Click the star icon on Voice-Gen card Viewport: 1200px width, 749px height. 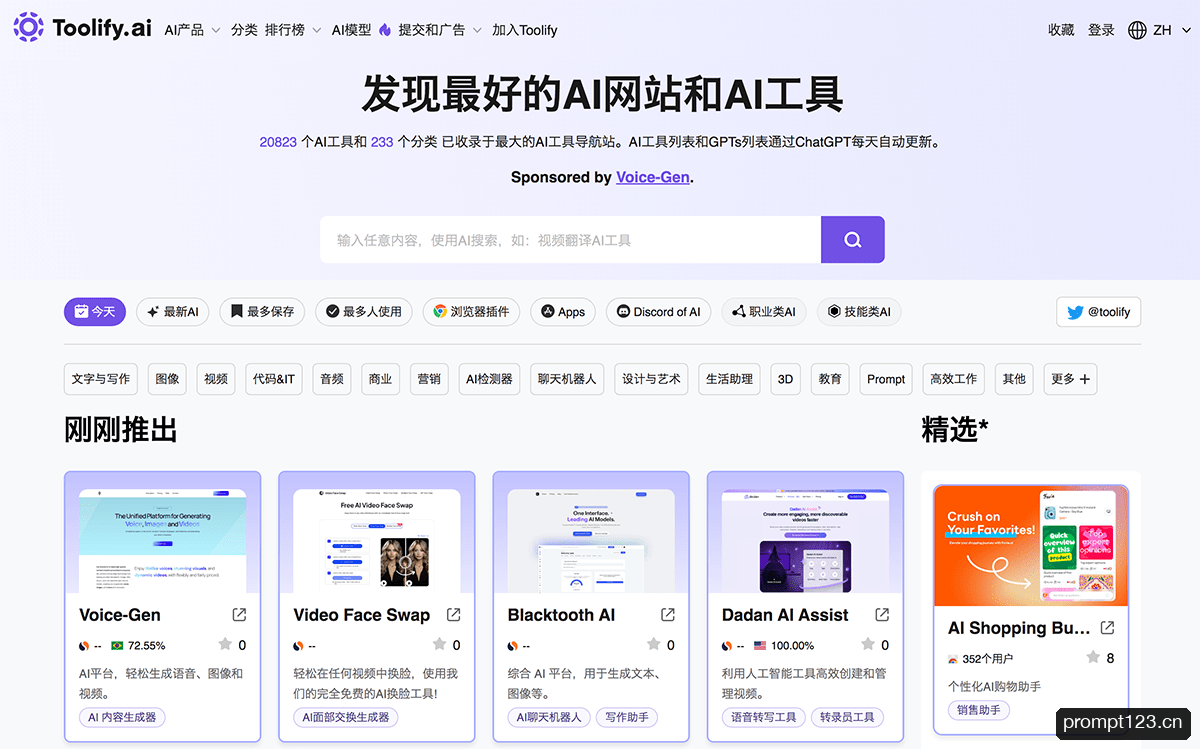[x=225, y=644]
